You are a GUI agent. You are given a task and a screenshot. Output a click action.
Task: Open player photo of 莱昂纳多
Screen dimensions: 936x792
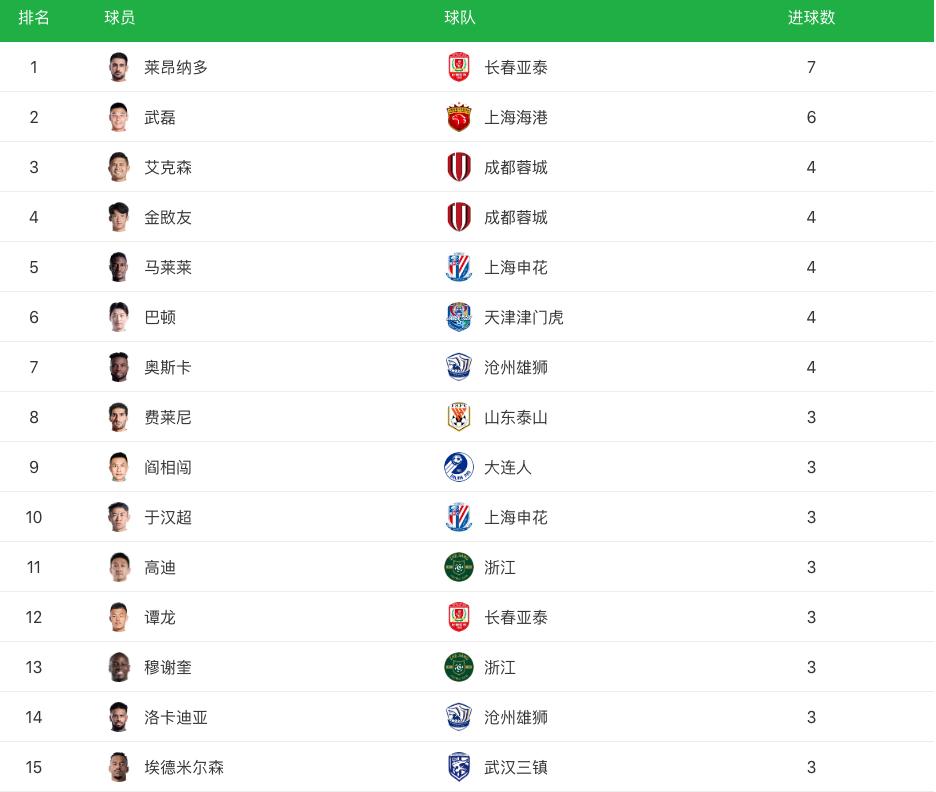pyautogui.click(x=119, y=67)
